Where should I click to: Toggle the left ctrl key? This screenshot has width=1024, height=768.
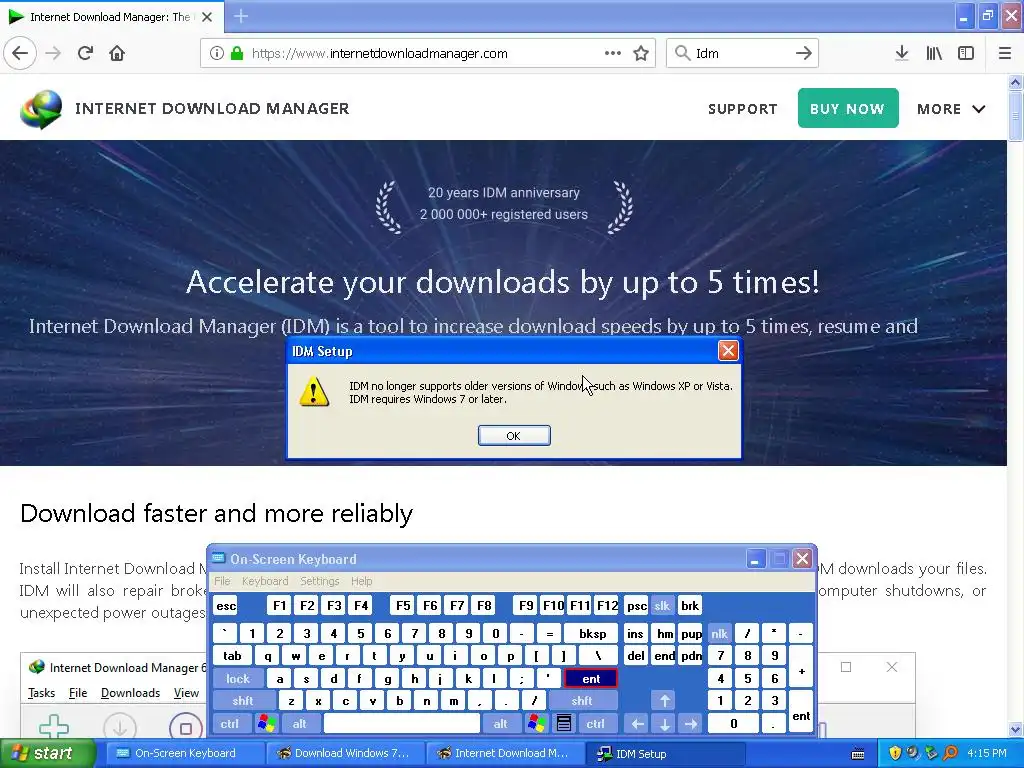tap(230, 724)
